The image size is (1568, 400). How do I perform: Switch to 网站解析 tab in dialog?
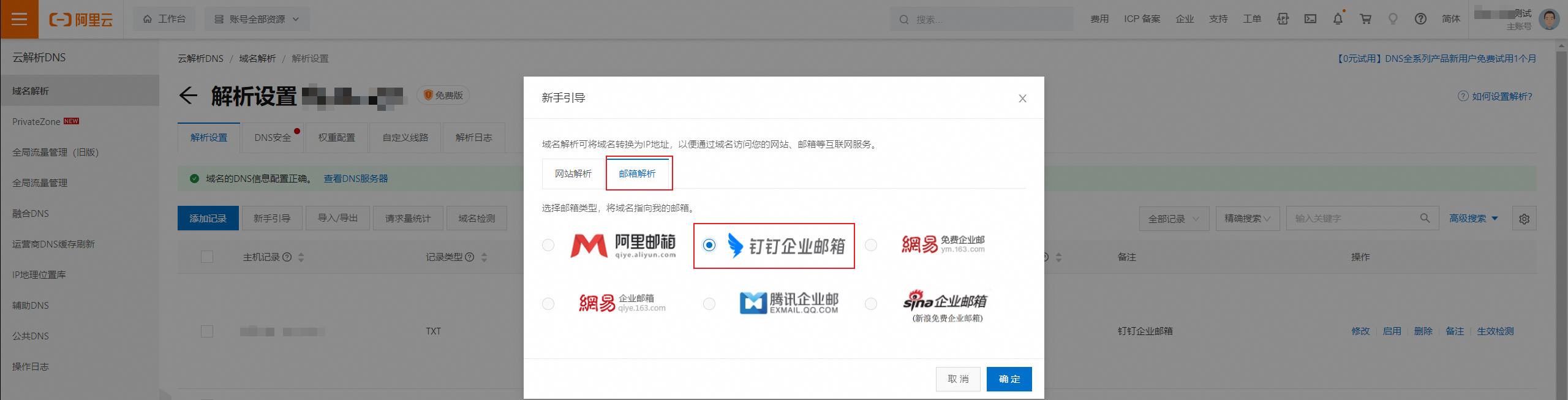(573, 173)
